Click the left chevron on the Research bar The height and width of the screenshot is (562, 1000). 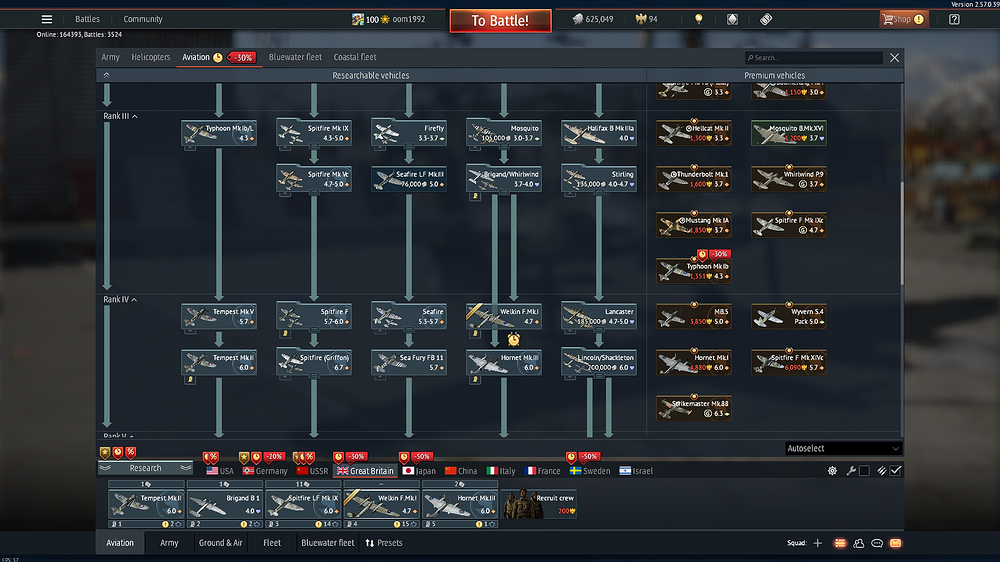105,468
